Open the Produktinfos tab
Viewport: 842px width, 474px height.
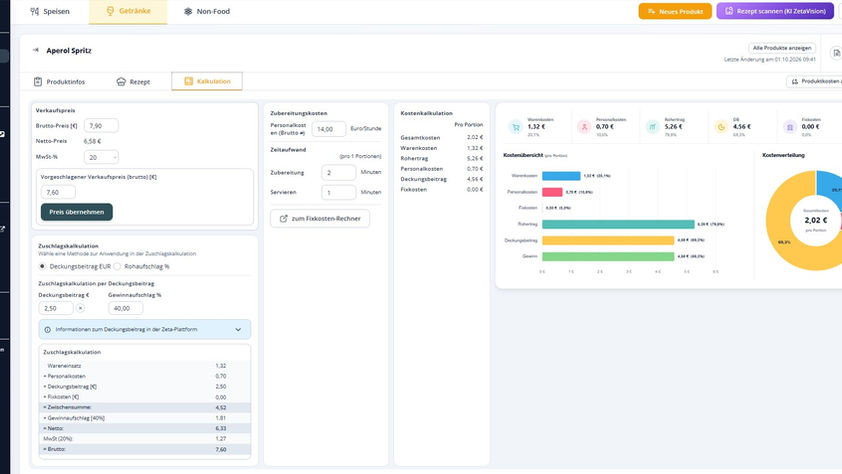(59, 82)
